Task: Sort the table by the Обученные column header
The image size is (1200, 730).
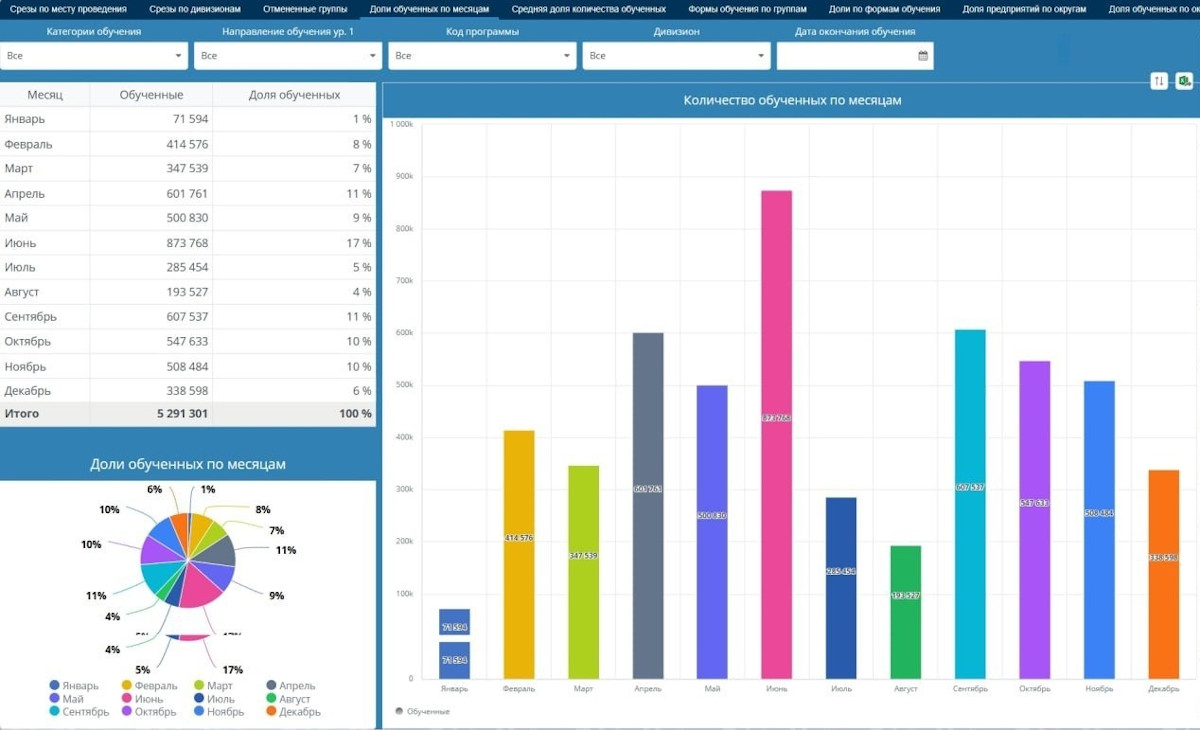Action: click(151, 95)
